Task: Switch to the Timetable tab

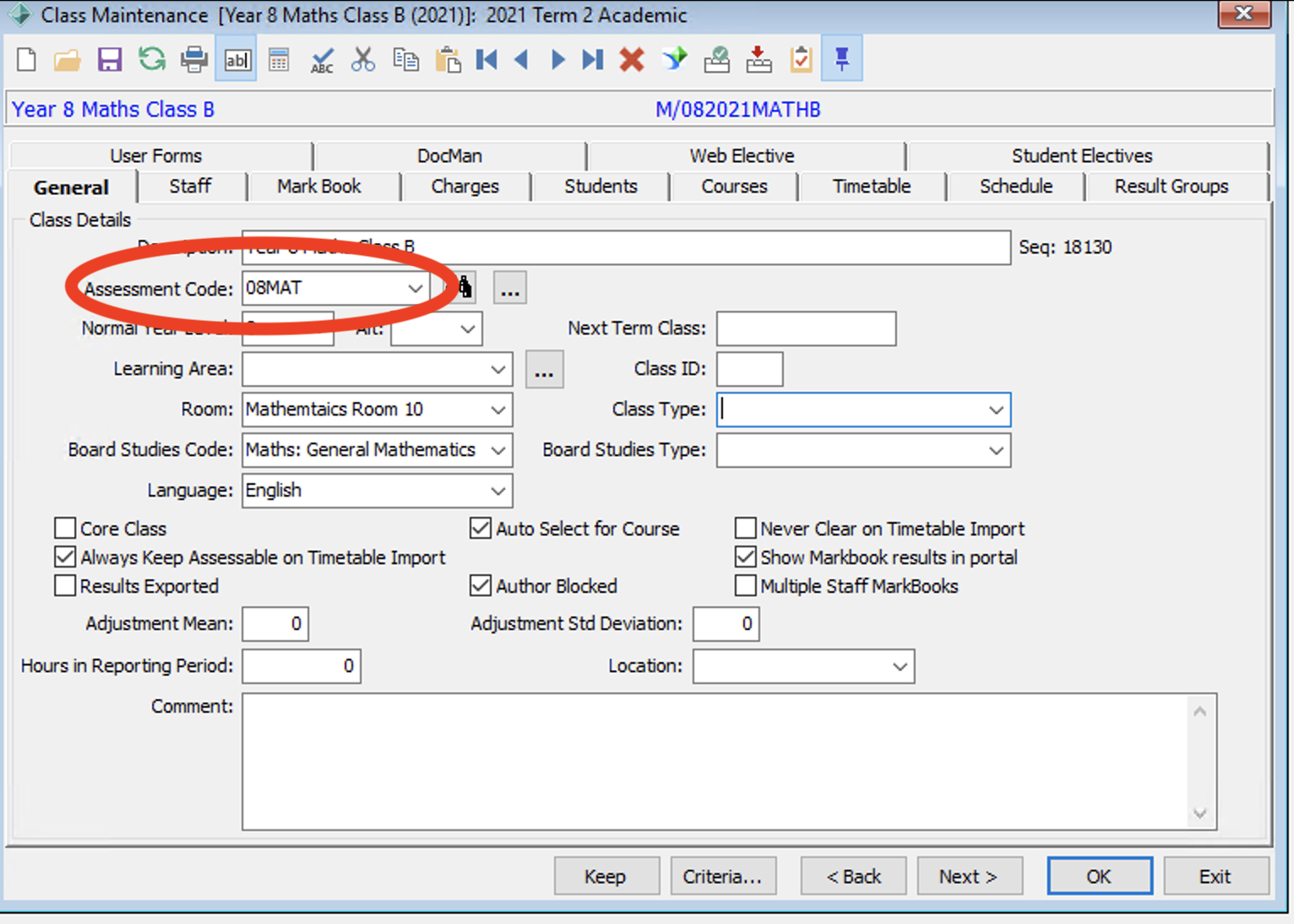Action: [x=872, y=187]
